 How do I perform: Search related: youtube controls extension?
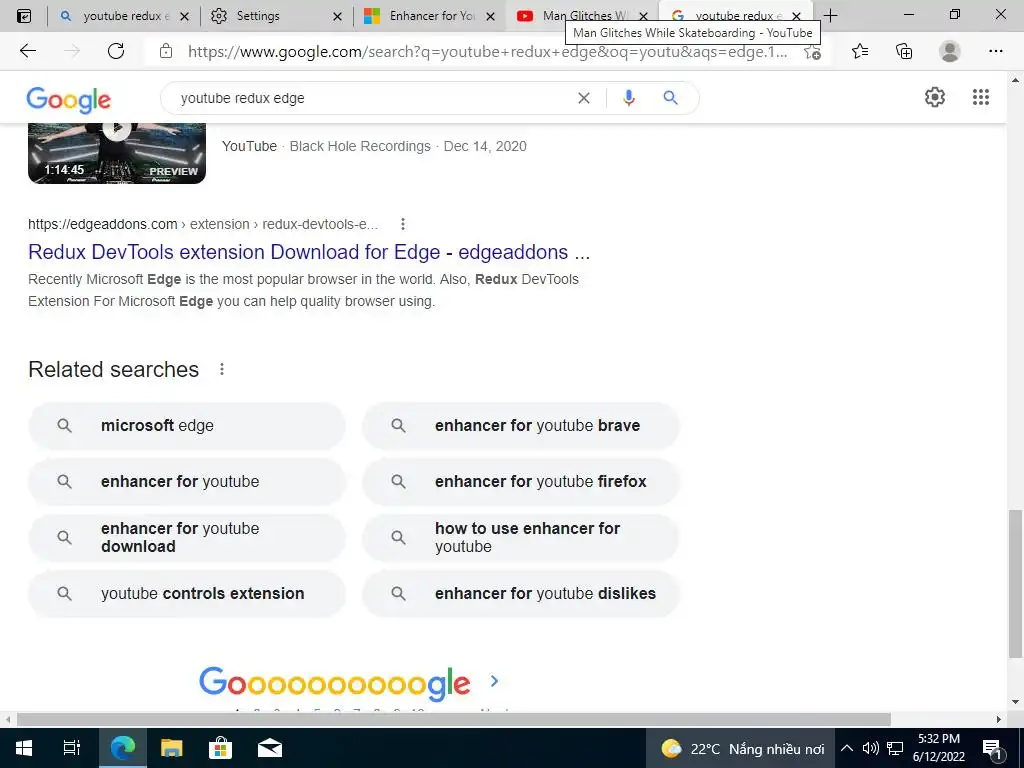(187, 594)
